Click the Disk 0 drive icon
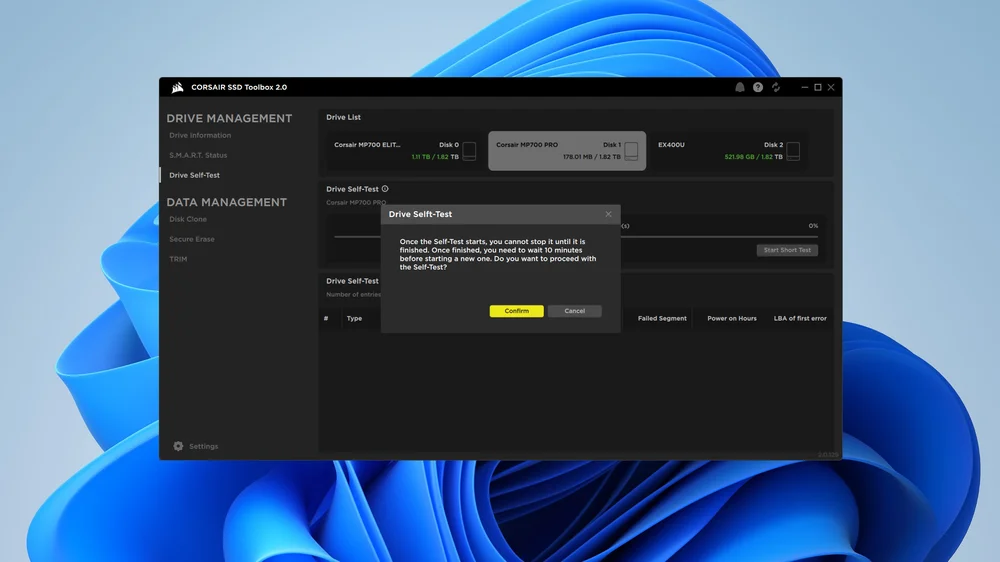 tap(469, 151)
